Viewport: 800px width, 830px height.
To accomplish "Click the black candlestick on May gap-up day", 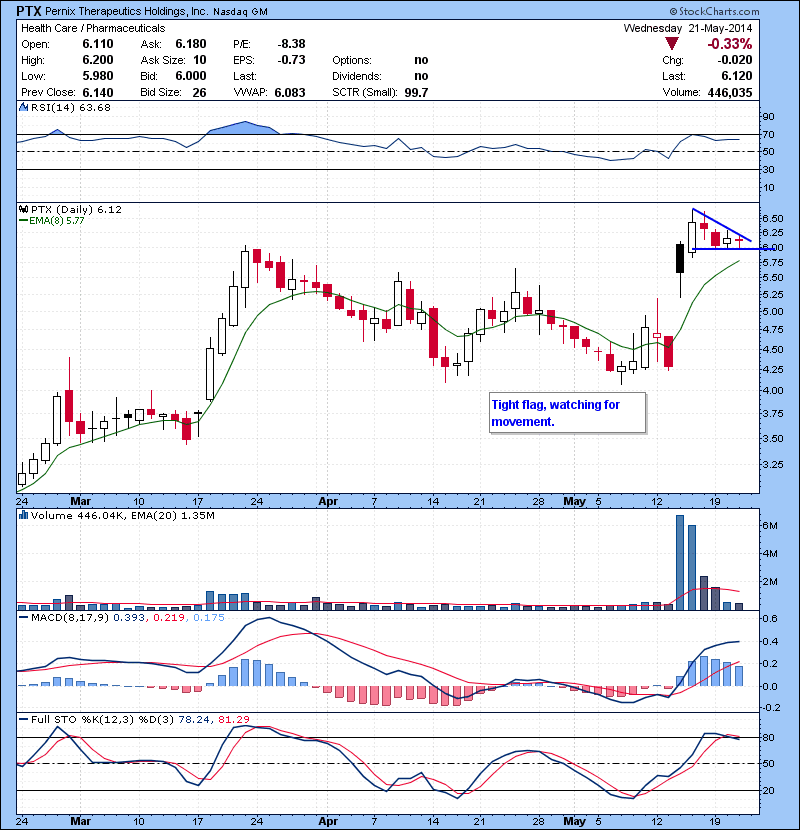I will tap(680, 258).
